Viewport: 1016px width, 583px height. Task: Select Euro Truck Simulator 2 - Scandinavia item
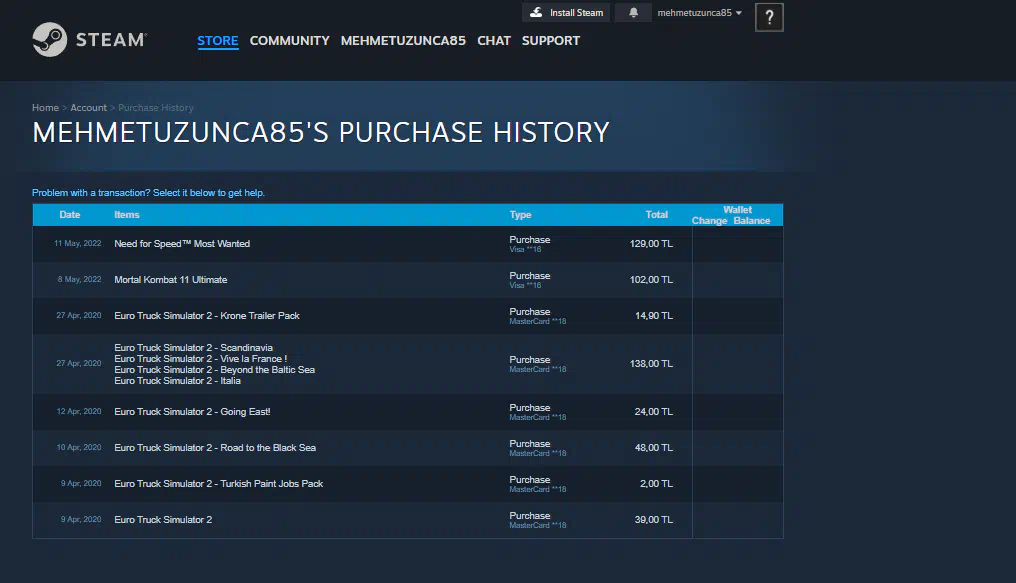193,348
